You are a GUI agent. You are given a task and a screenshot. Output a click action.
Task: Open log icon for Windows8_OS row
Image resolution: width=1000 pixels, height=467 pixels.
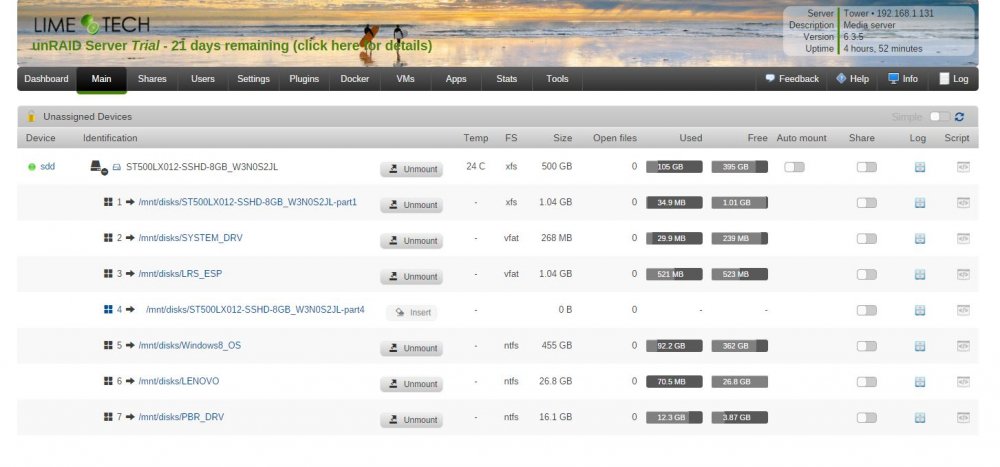919,346
